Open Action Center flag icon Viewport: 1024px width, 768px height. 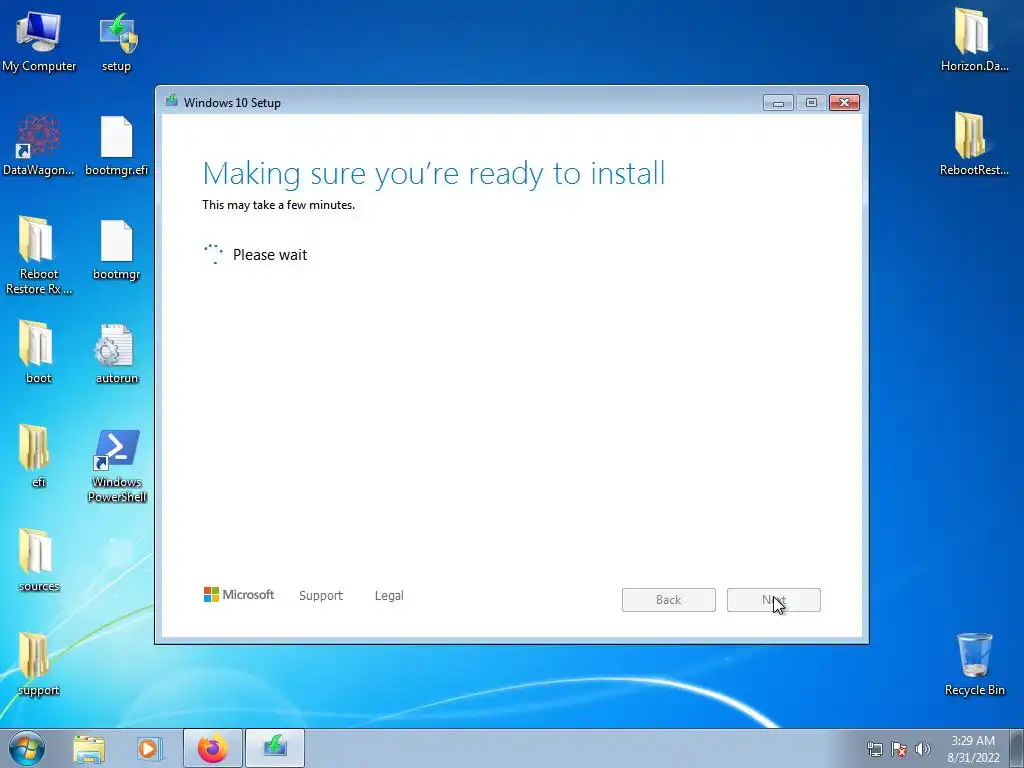coord(899,749)
